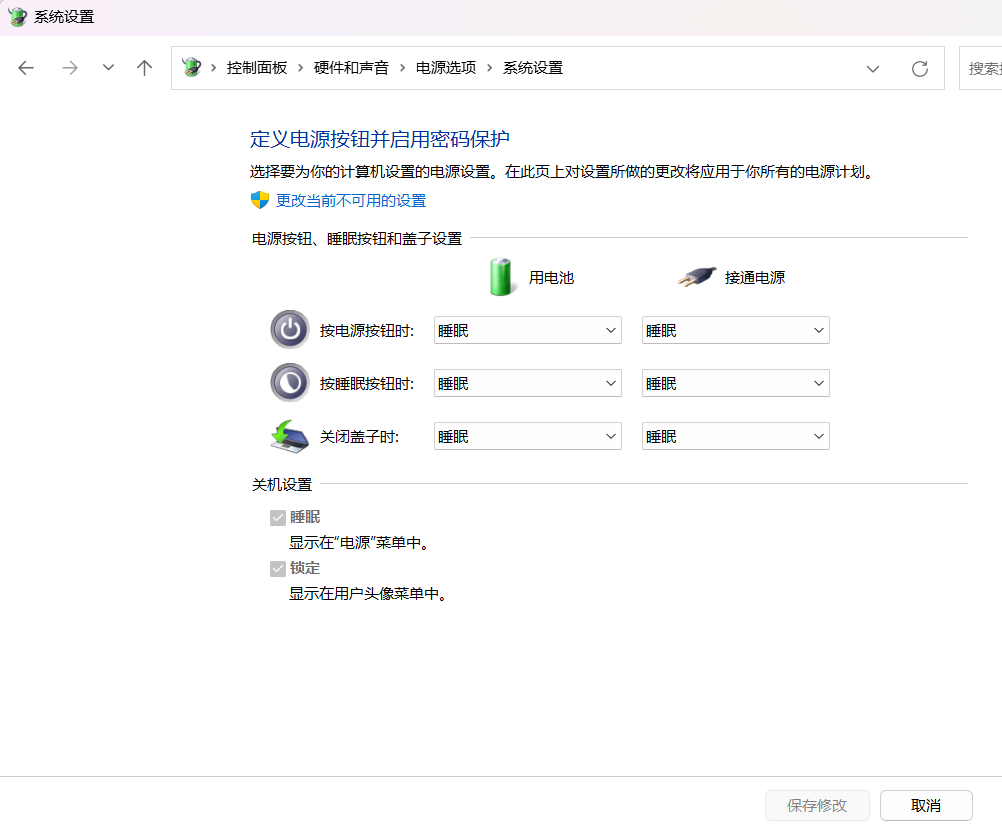Click 硬件和声音 in the breadcrumb path

tap(351, 68)
